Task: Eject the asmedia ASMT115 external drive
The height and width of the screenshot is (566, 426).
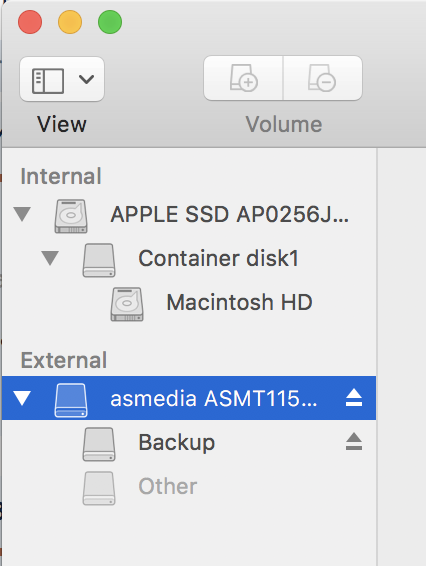Action: [354, 398]
